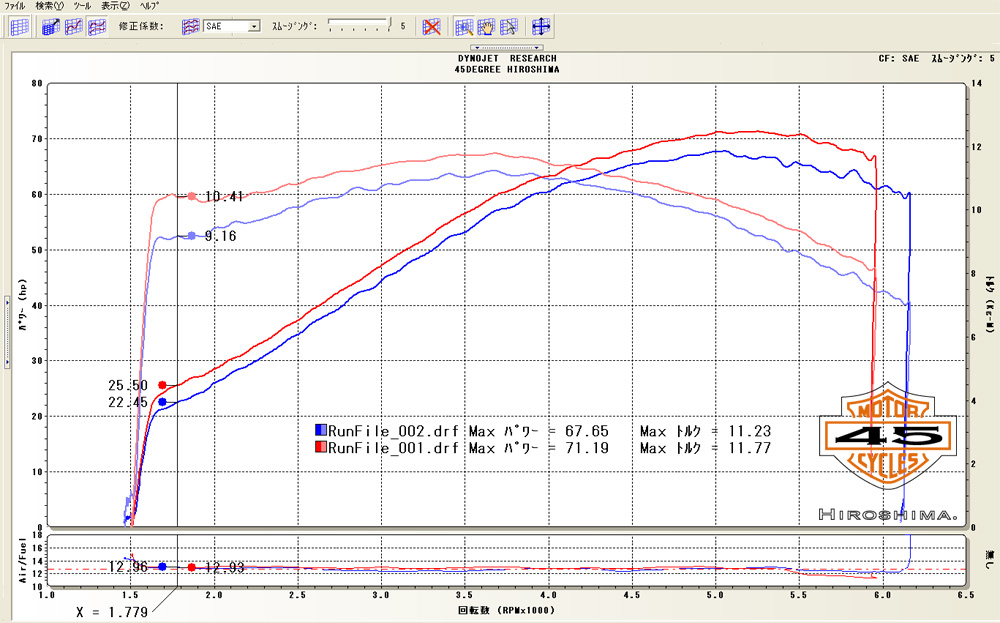Select the hand pan tool
Image resolution: width=1000 pixels, height=623 pixels.
(487, 27)
